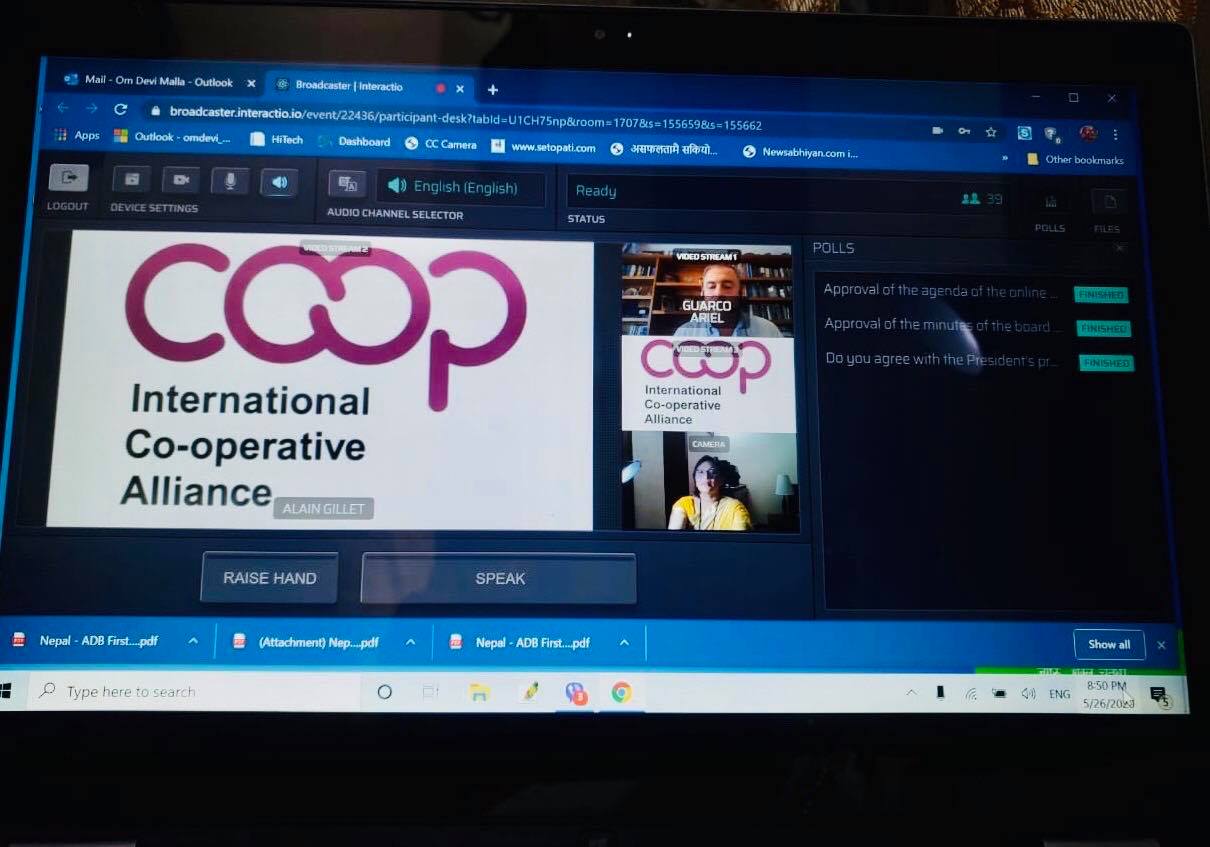Switch to the Mail Outlook browser tab
The image size is (1210, 847).
157,81
